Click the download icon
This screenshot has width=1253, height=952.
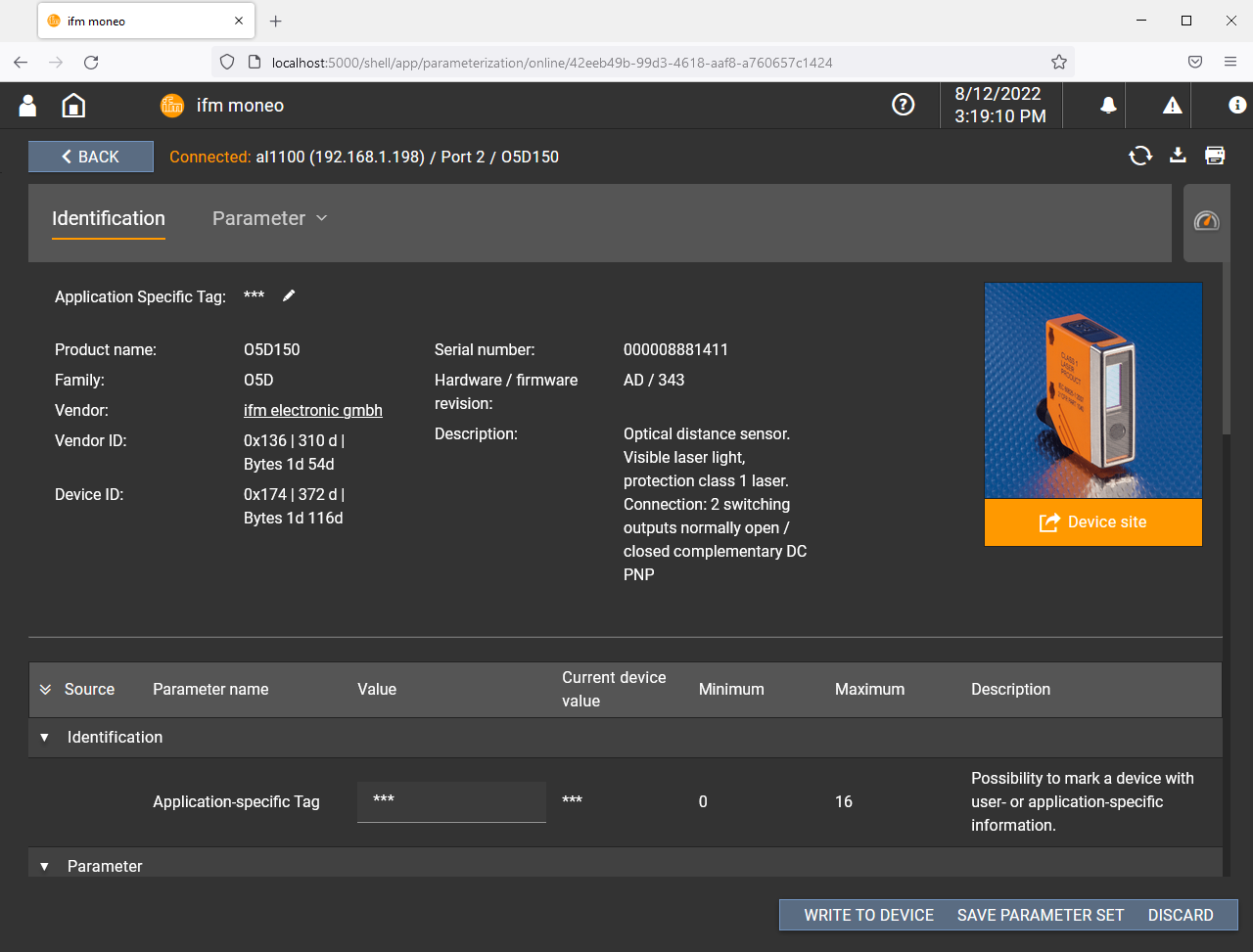pyautogui.click(x=1179, y=155)
